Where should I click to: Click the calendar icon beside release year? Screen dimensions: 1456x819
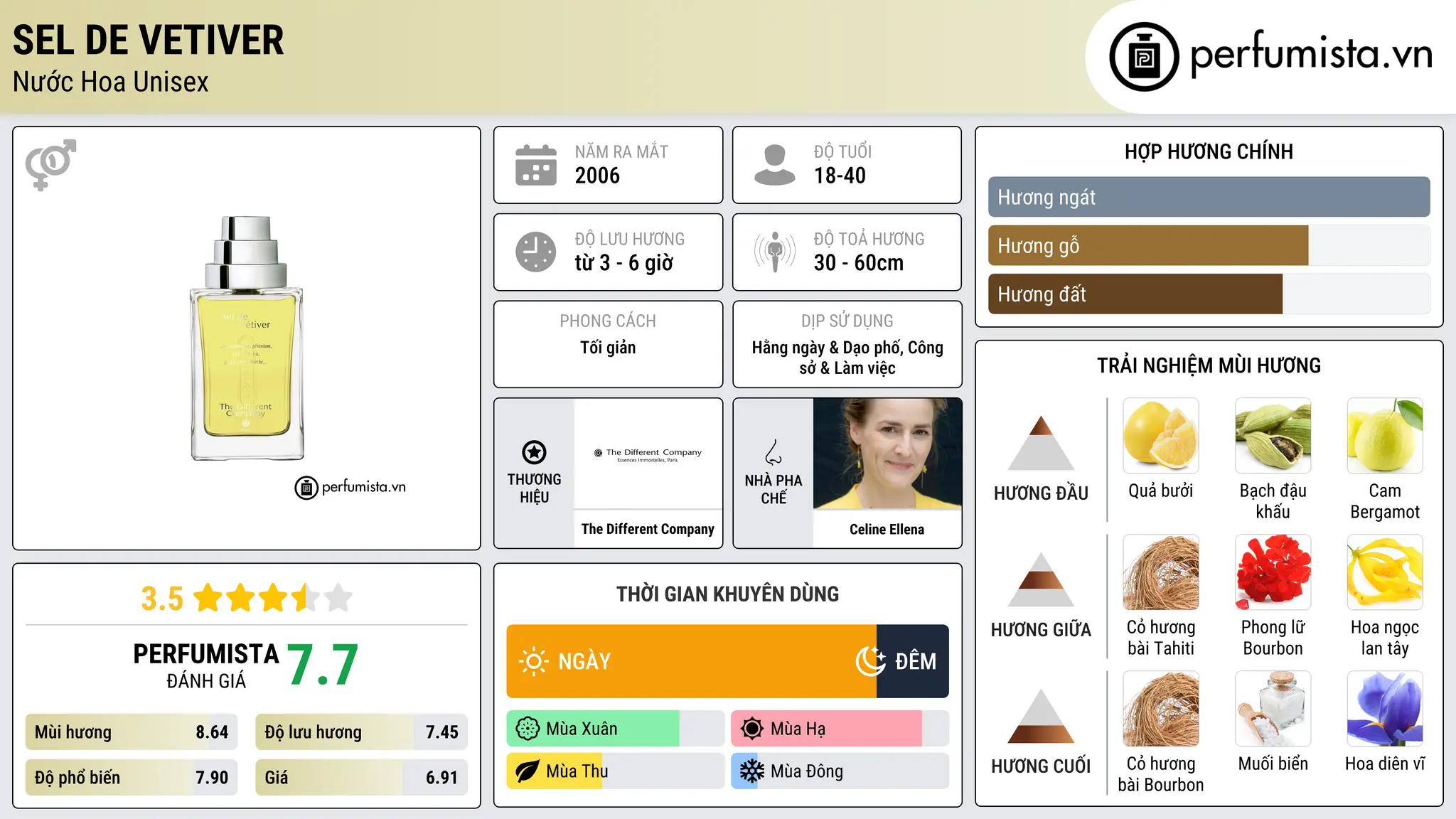click(536, 165)
